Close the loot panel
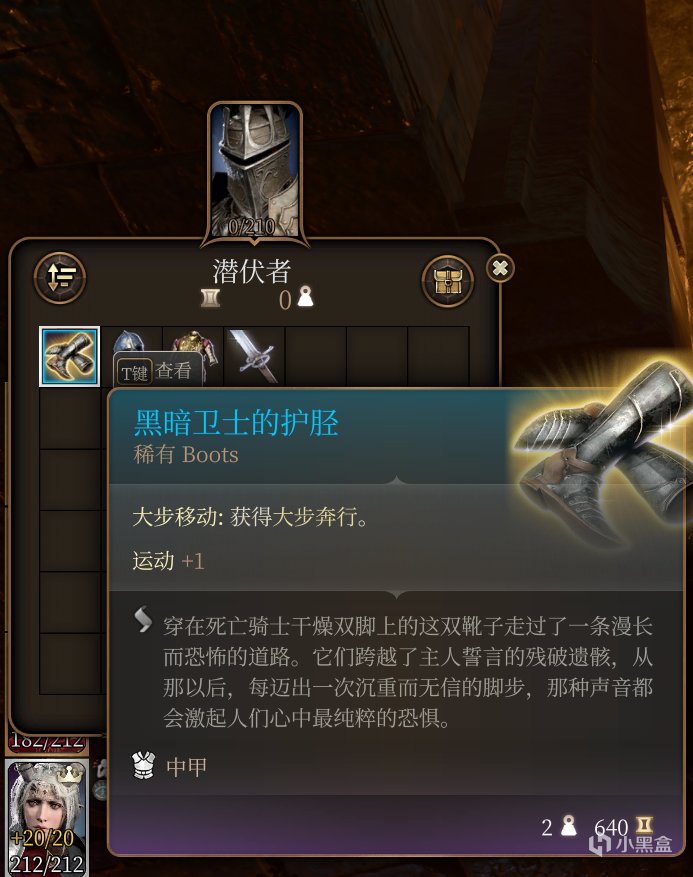The width and height of the screenshot is (693, 877). 500,268
